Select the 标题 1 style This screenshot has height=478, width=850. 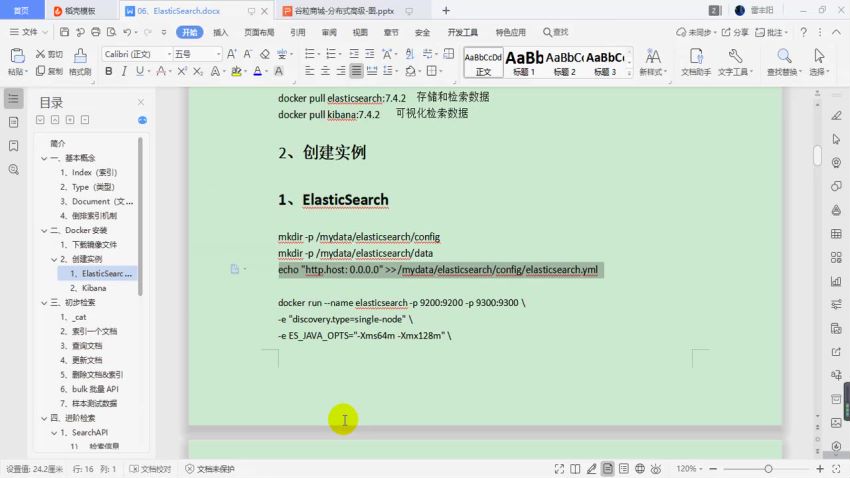pos(524,62)
